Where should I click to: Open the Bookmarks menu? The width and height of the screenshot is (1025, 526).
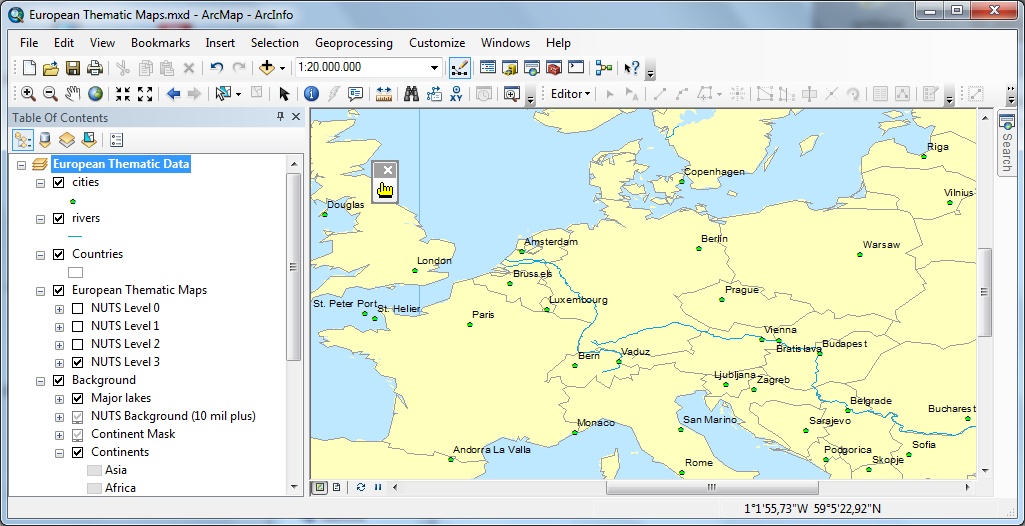click(x=160, y=43)
